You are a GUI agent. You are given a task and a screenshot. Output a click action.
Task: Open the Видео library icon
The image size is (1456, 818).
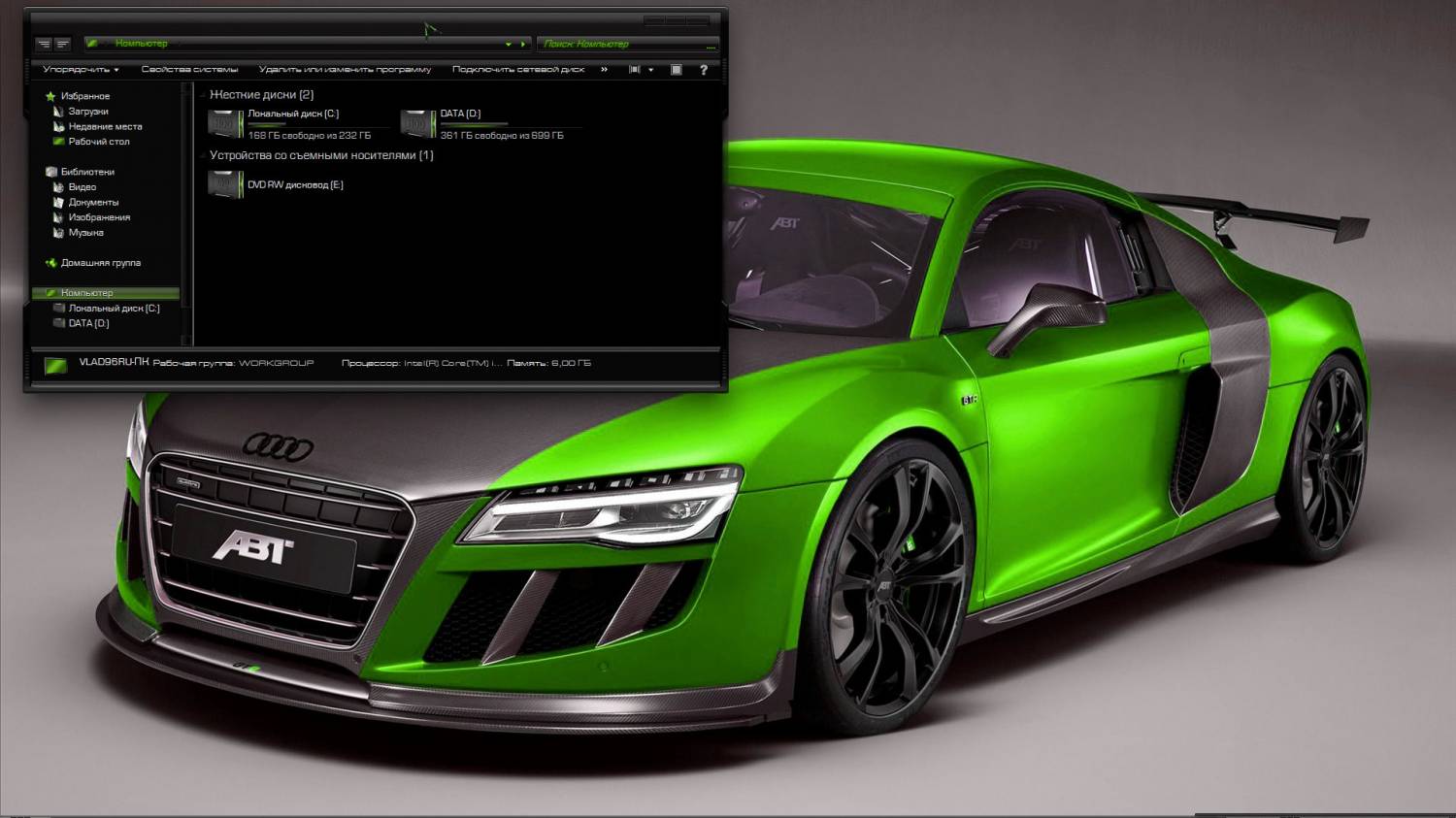pos(58,187)
